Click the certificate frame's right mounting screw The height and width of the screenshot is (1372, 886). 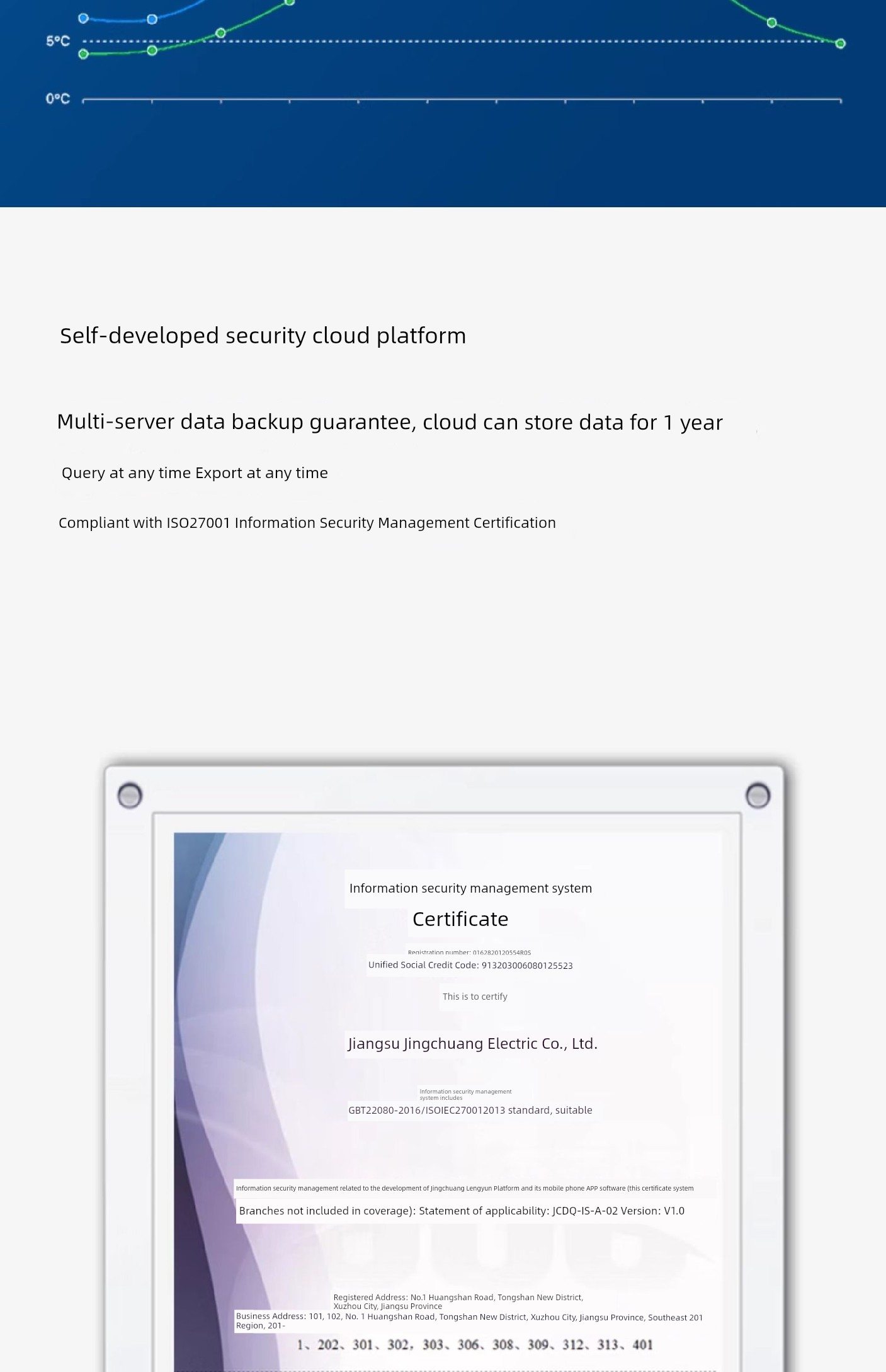pyautogui.click(x=758, y=795)
